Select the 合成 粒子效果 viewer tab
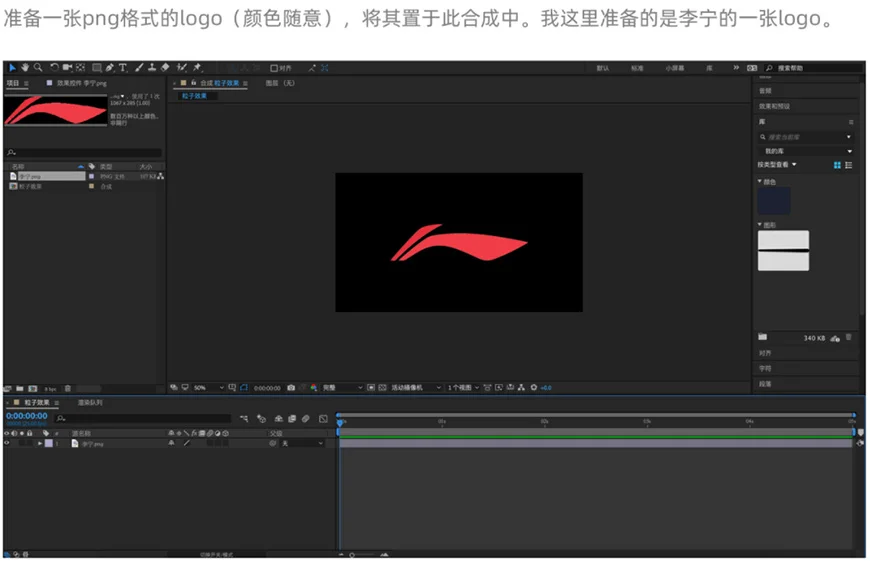870x561 pixels. coord(219,83)
